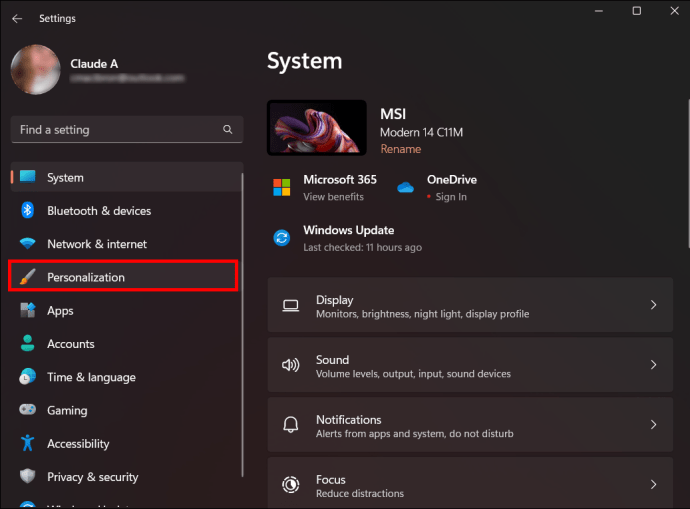Screen dimensions: 690x509
Task: Open Network & internet settings
Action: point(127,244)
